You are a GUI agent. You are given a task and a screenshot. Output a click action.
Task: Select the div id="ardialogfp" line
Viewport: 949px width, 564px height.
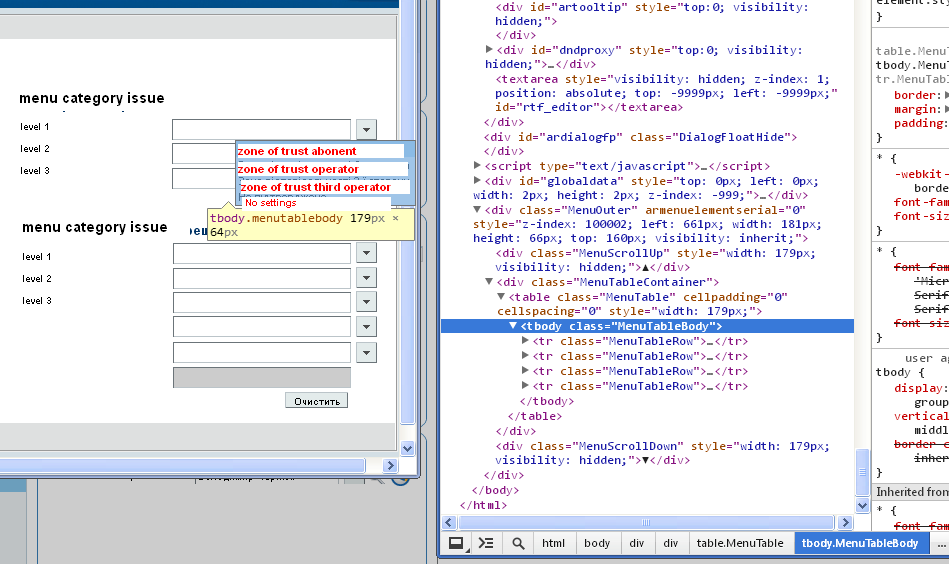pos(640,137)
